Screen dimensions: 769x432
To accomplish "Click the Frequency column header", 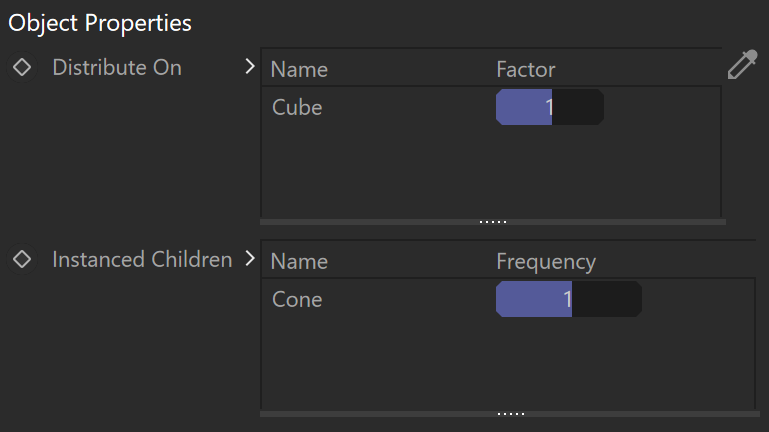I will [x=546, y=262].
